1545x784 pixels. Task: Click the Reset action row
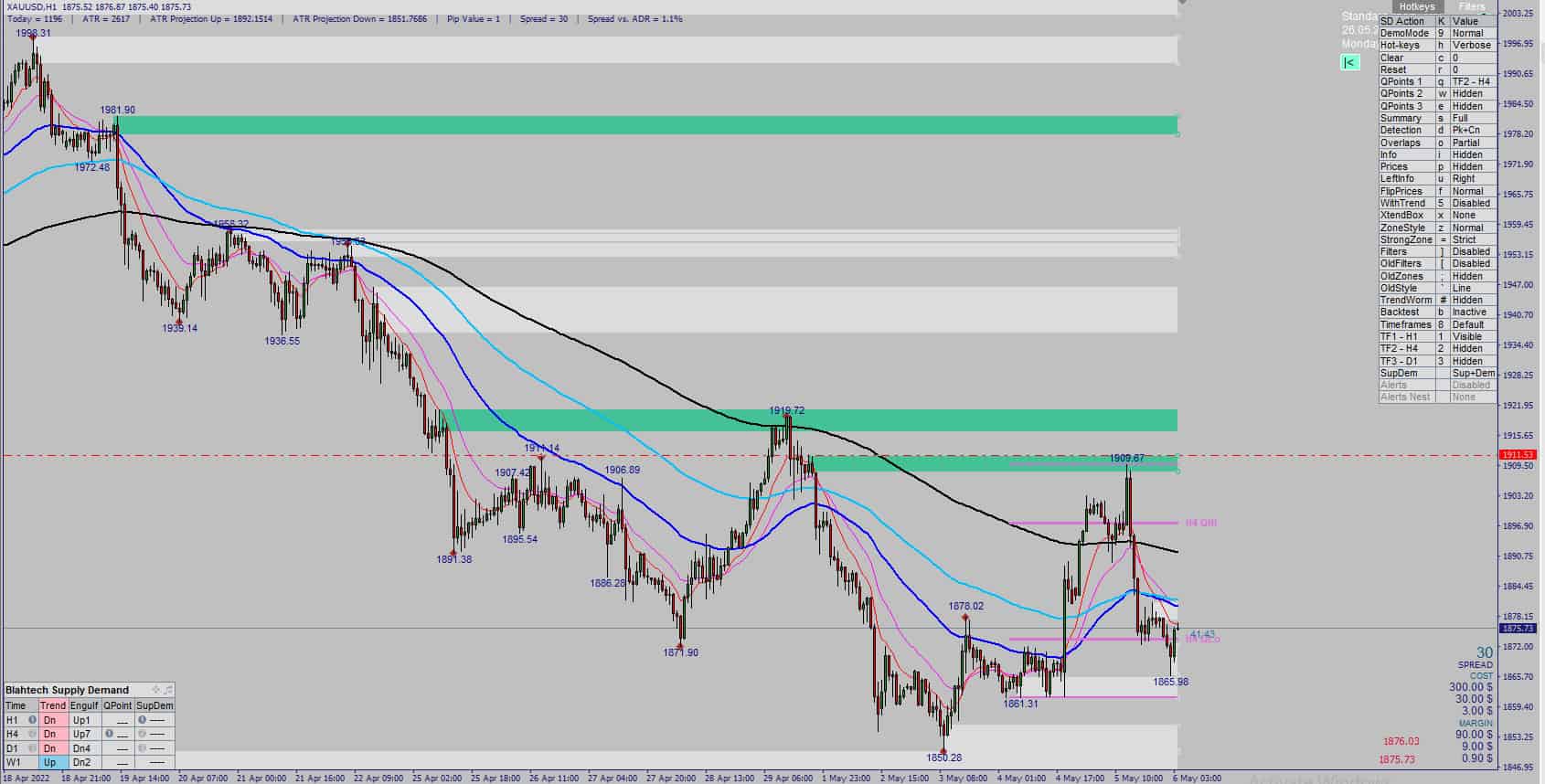tap(1438, 69)
